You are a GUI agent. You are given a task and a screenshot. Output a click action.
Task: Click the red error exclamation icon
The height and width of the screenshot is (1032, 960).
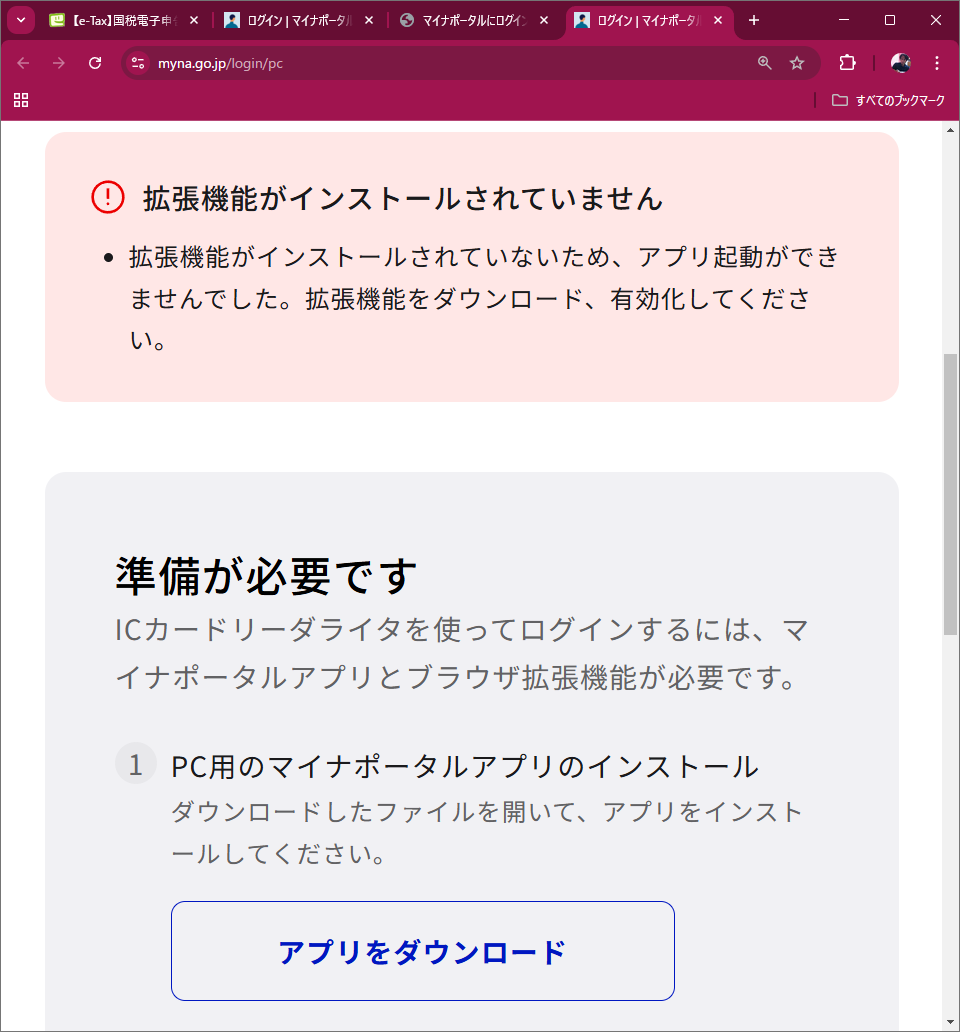click(x=108, y=197)
